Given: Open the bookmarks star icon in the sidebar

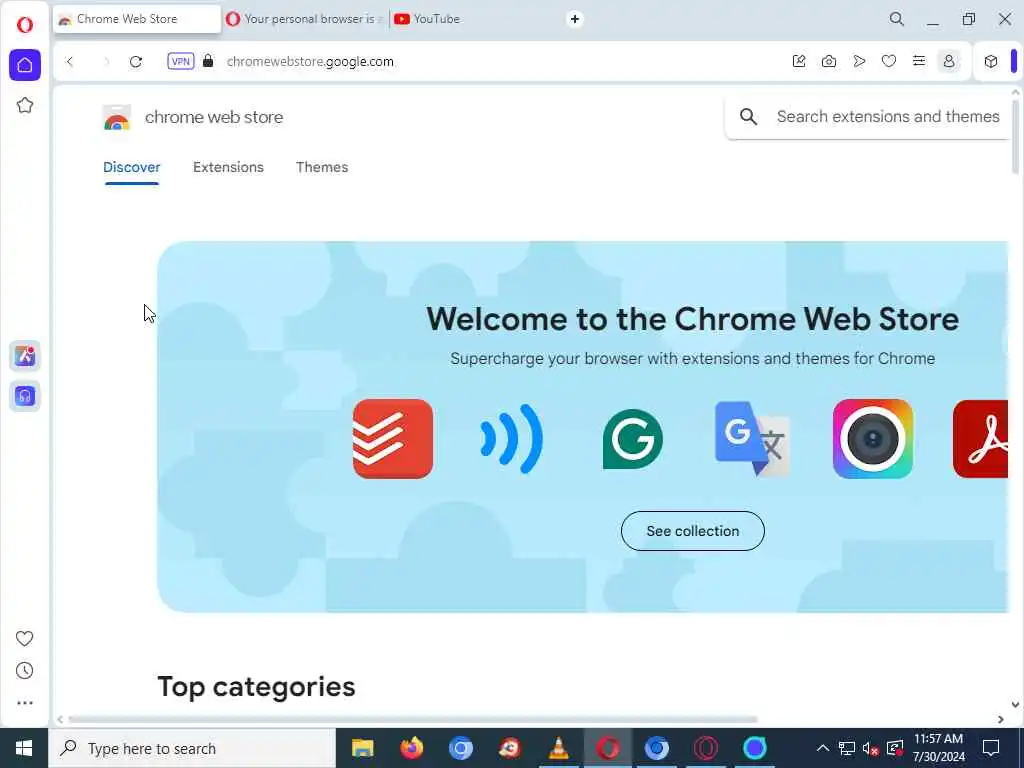Looking at the screenshot, I should coord(25,105).
